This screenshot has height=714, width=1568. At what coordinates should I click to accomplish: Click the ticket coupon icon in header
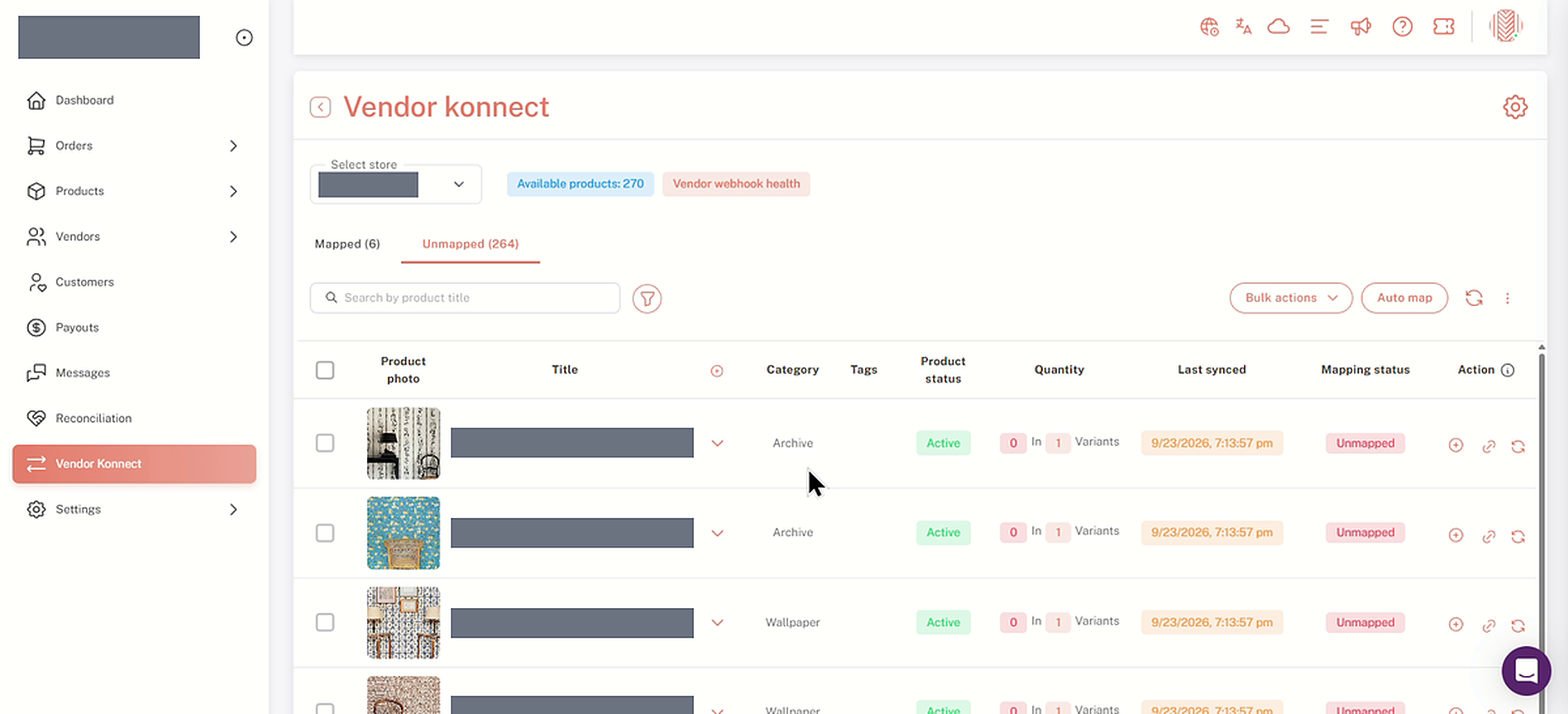[1444, 27]
